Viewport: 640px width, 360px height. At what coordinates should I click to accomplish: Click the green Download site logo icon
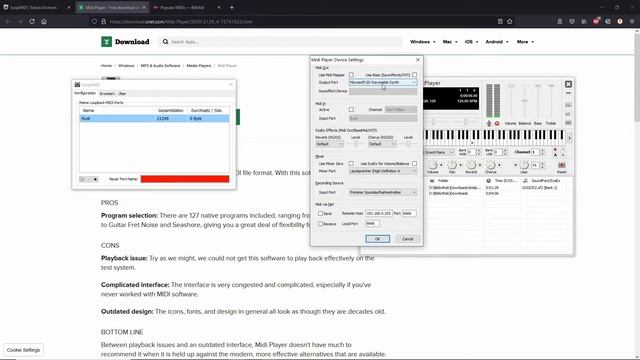[x=107, y=42]
